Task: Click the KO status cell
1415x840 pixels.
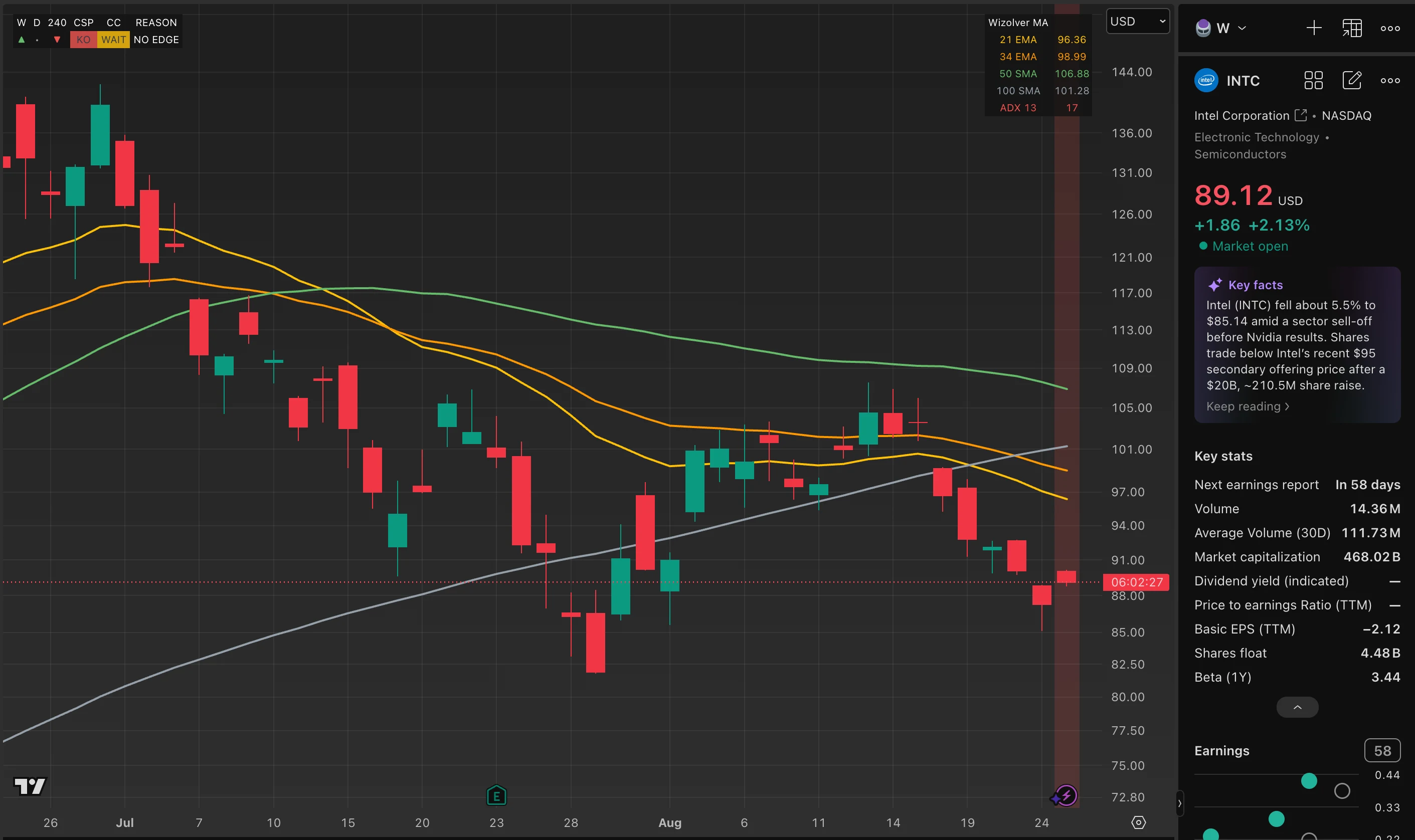Action: 83,40
